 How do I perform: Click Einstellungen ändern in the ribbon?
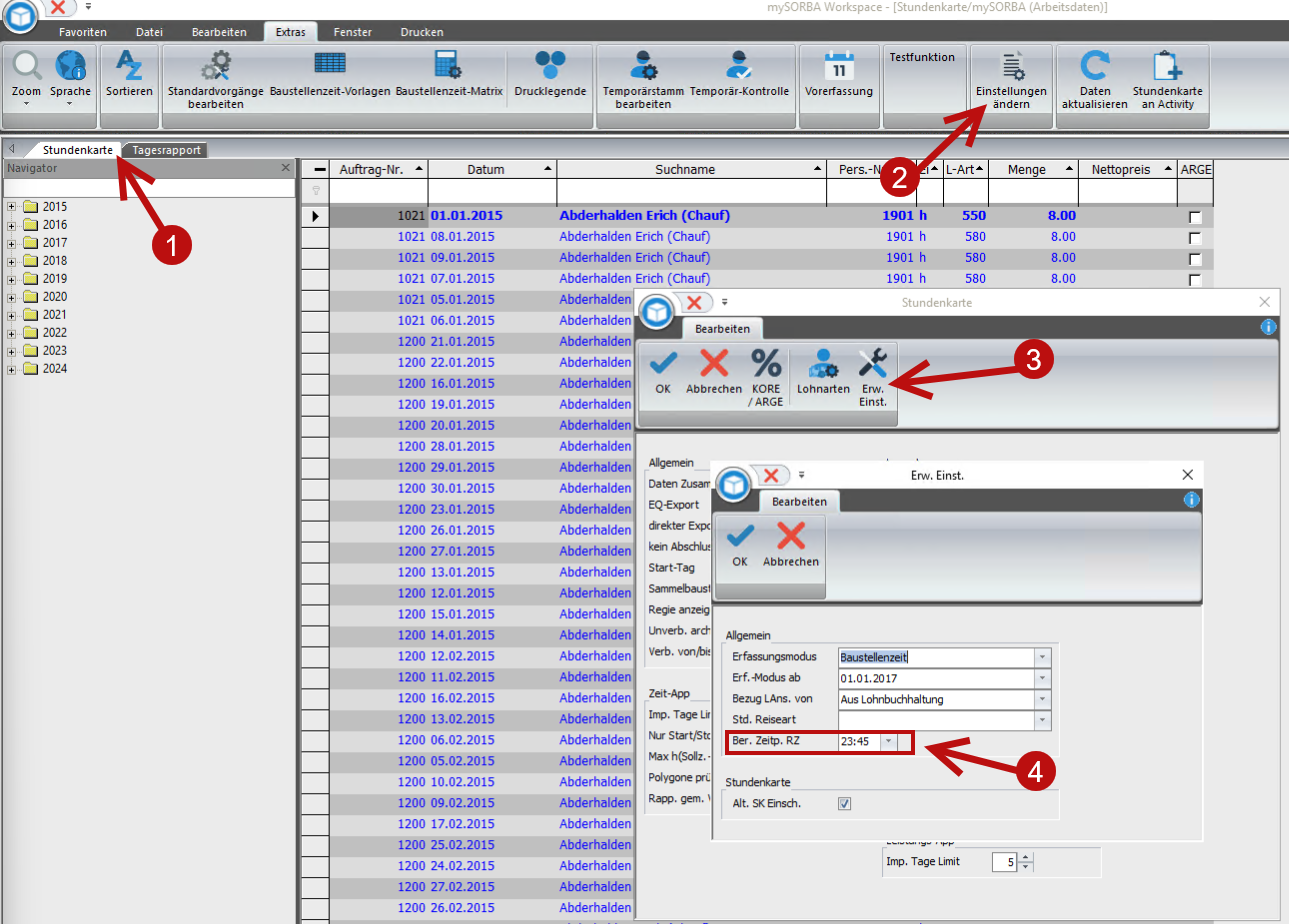1011,80
